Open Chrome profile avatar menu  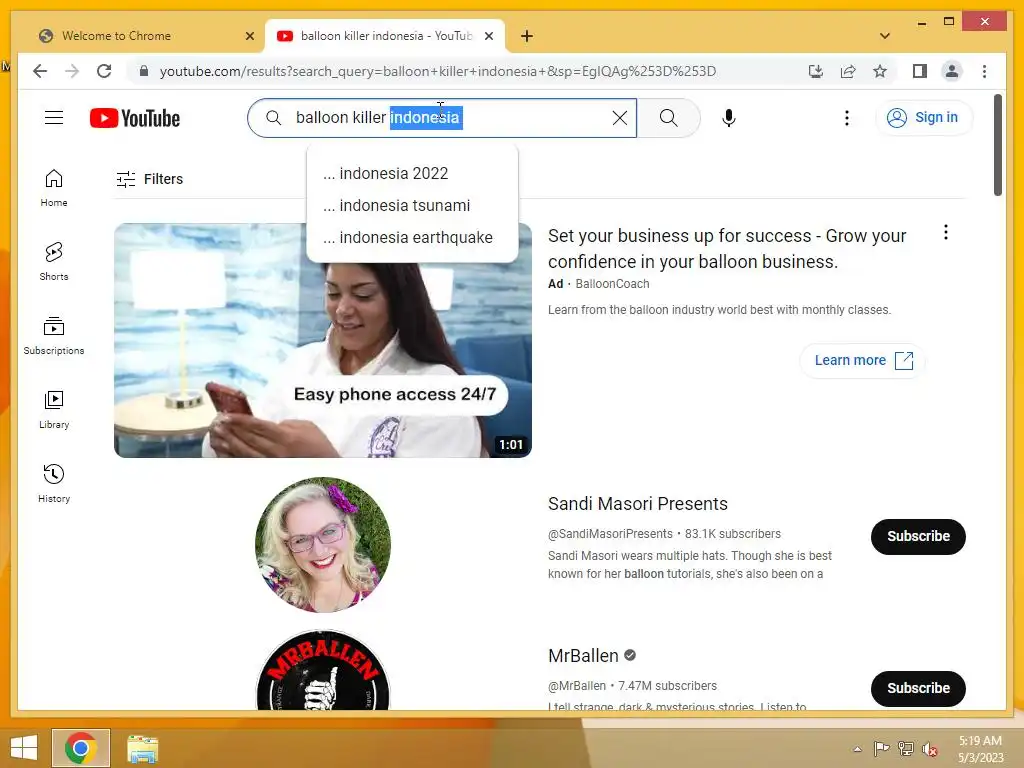point(952,71)
